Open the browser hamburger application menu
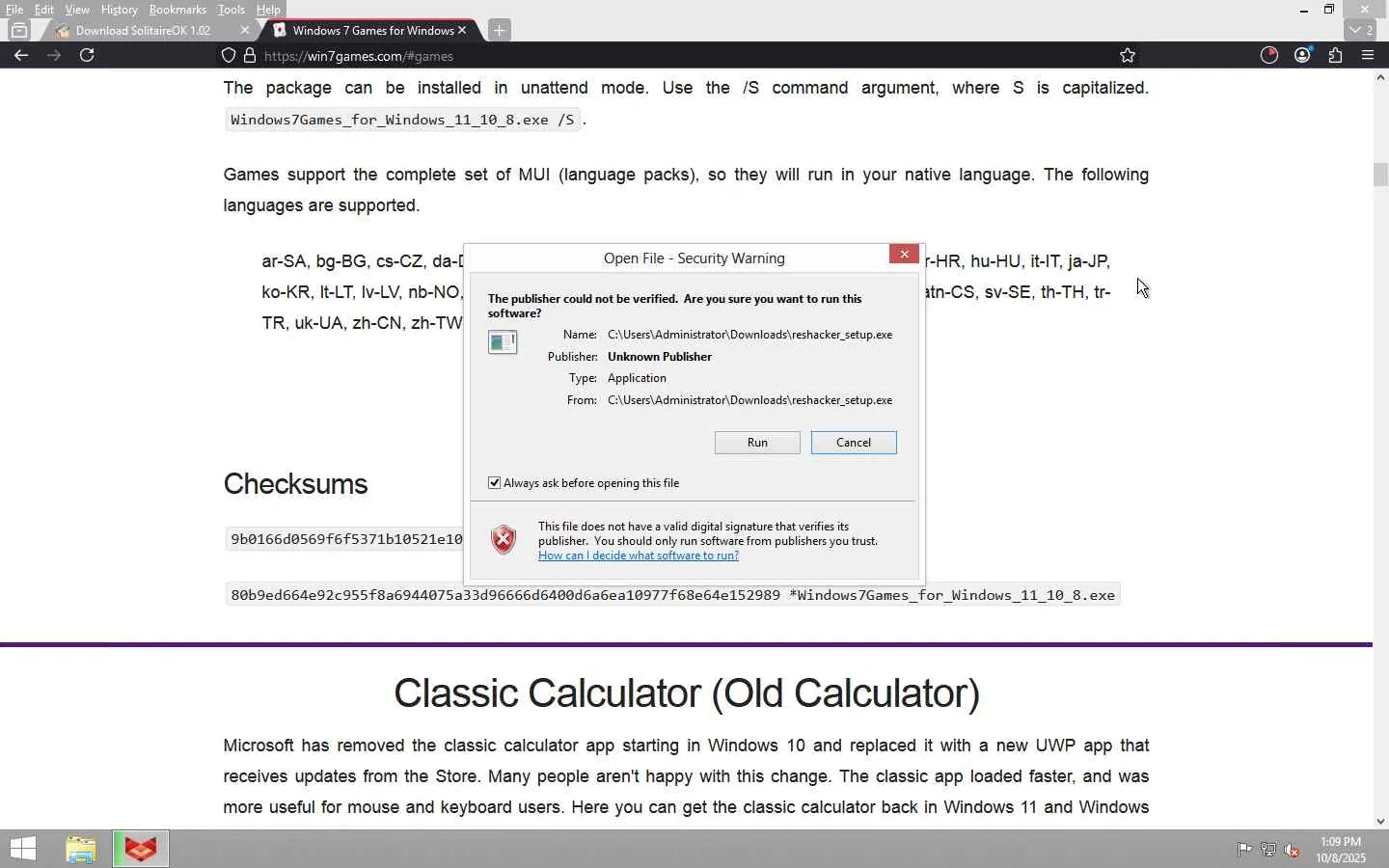 coord(1368,55)
